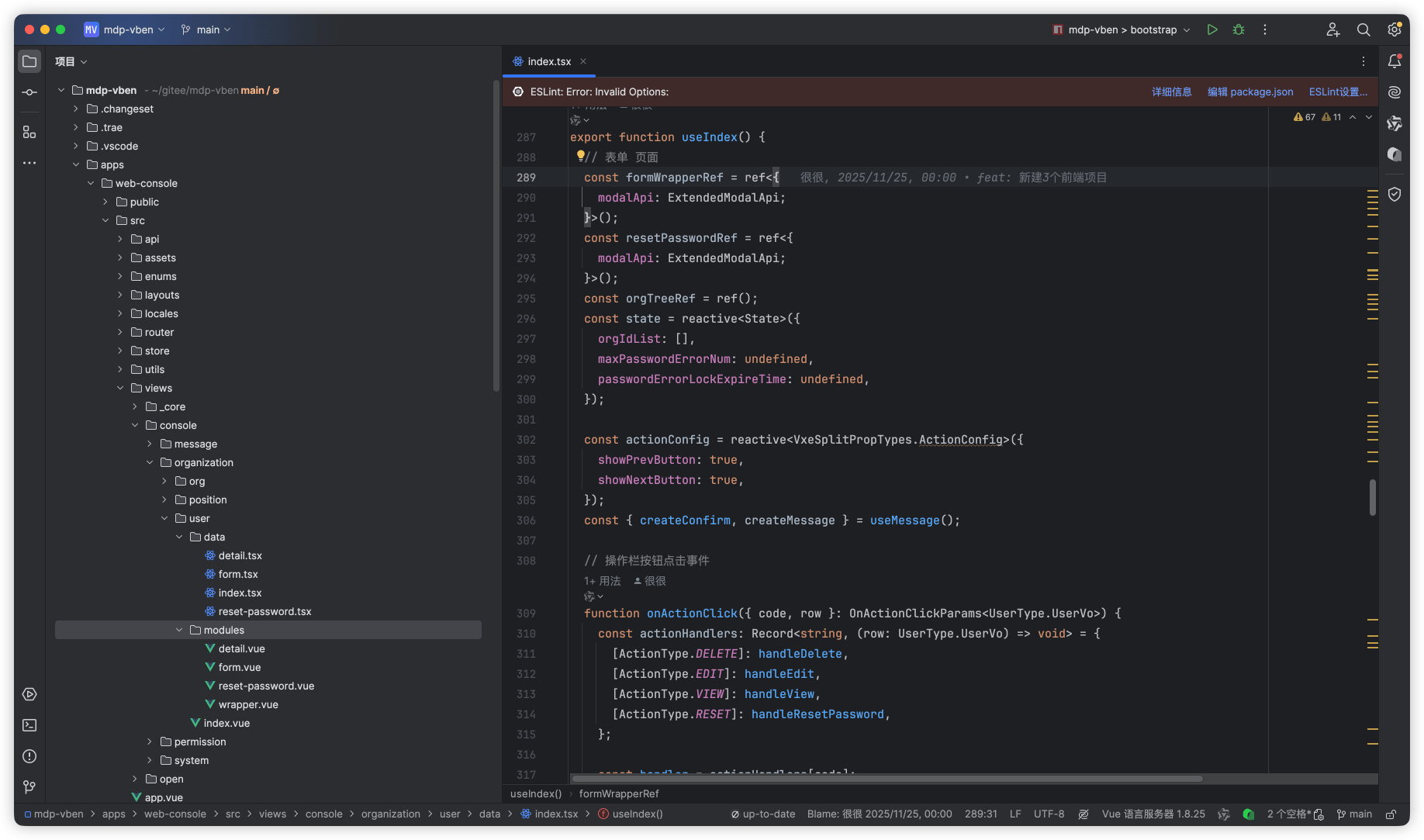Viewport: 1424px width, 840px height.
Task: Click the Debug bug icon
Action: tap(1239, 29)
